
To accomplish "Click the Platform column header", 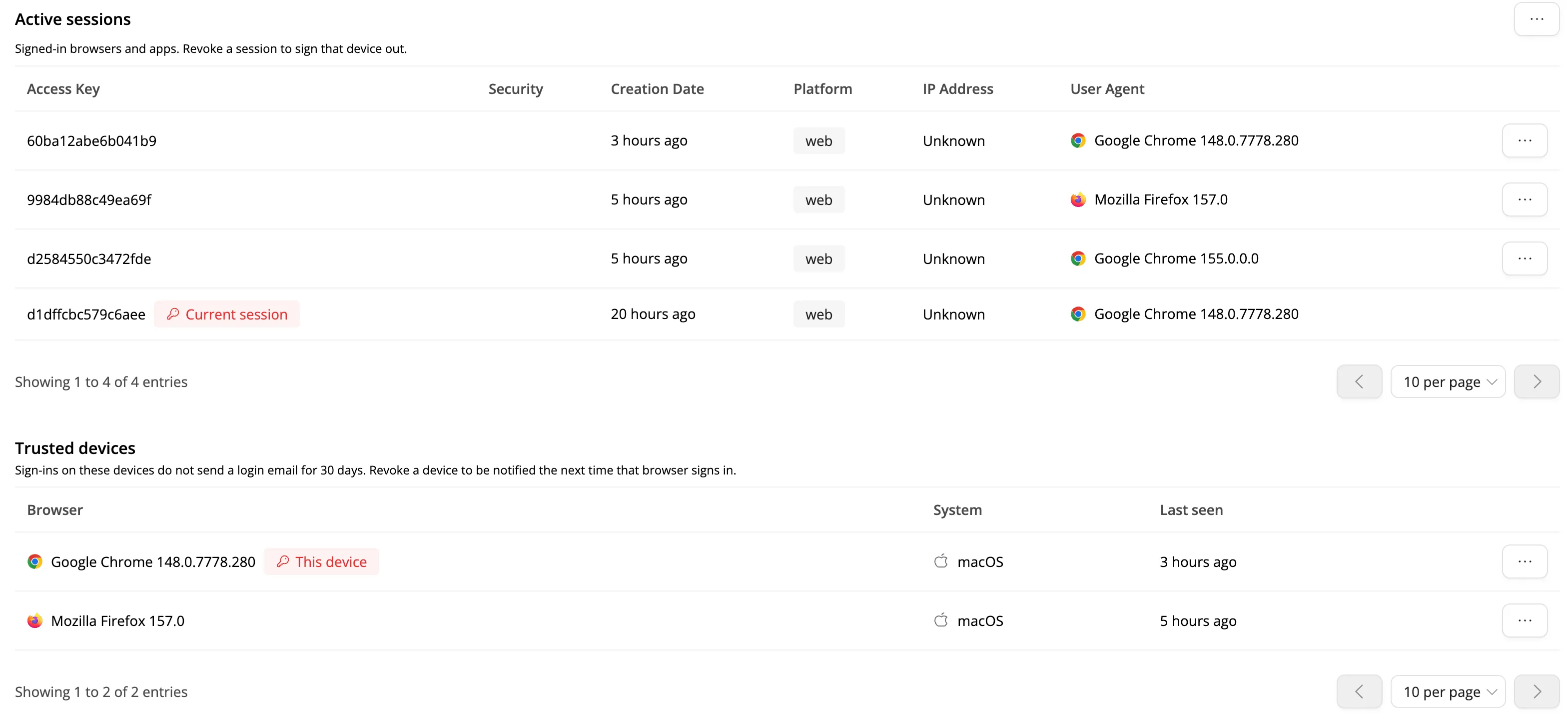I will pos(823,89).
